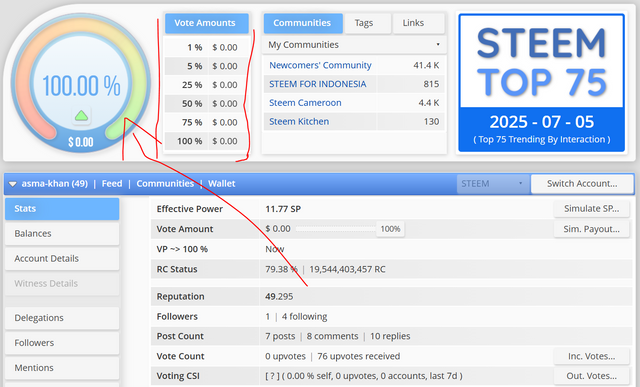This screenshot has width=640, height=387.
Task: Switch to the Communities tab
Action: (302, 23)
